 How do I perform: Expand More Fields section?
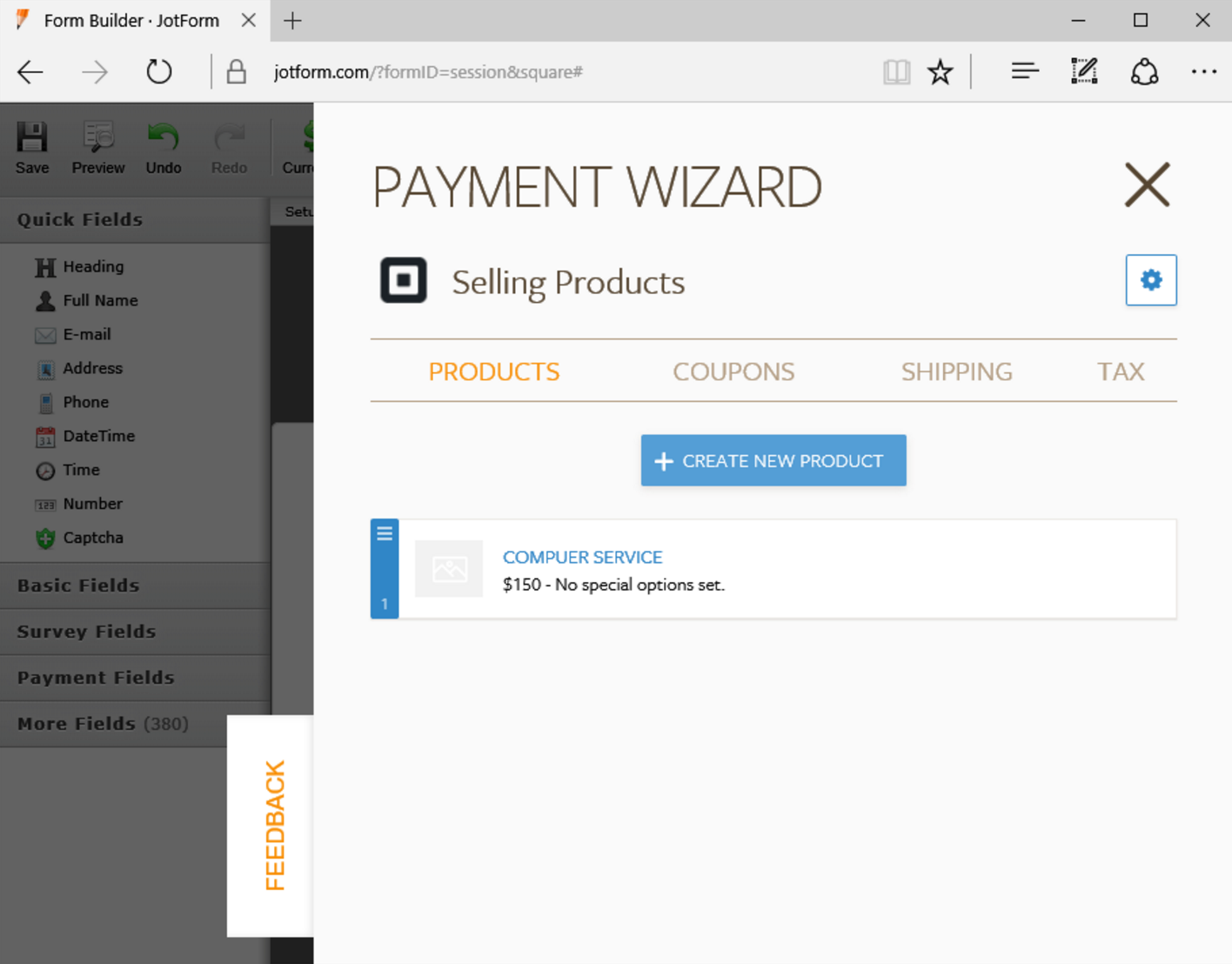pos(103,724)
